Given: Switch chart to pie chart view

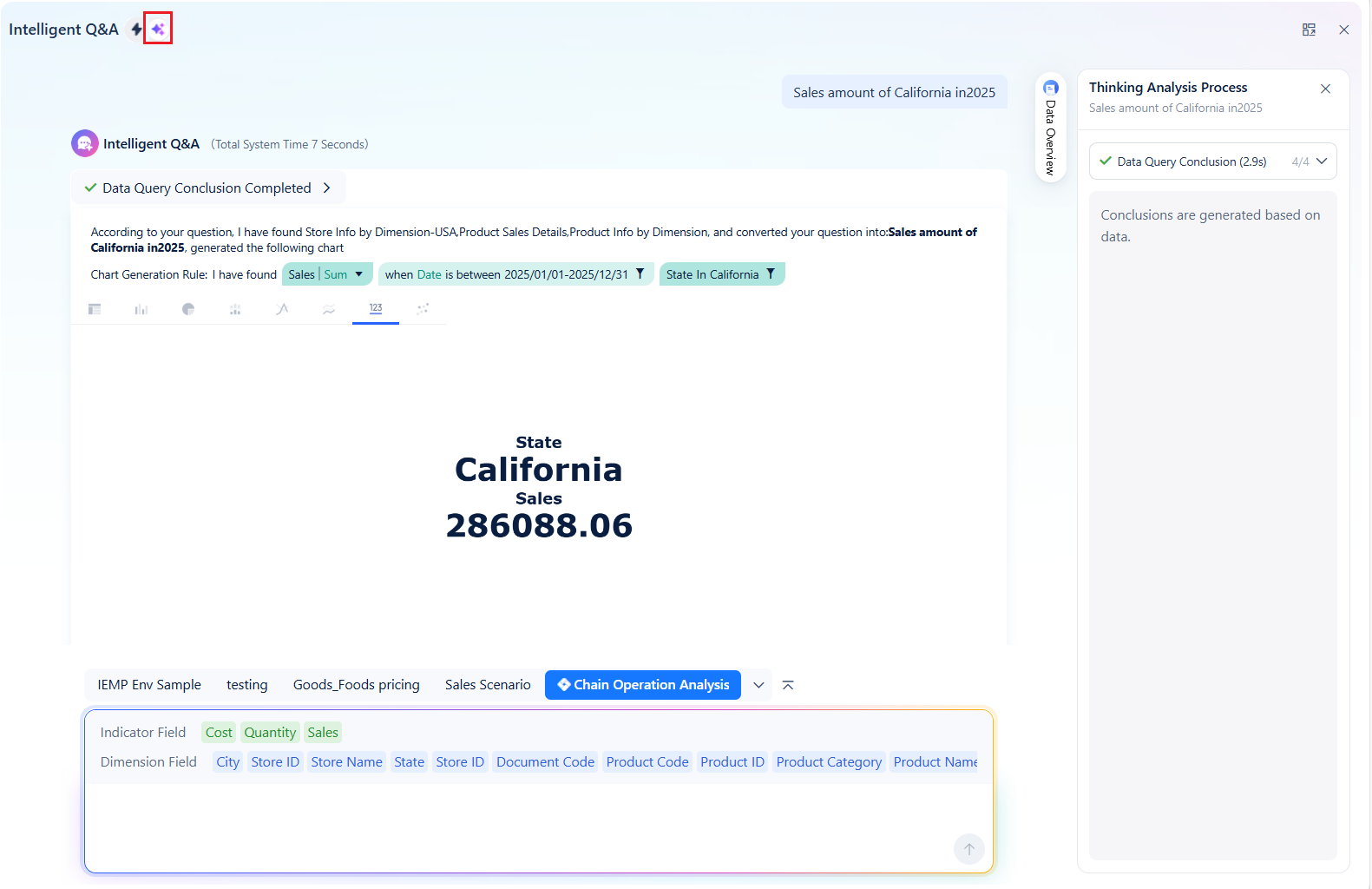Looking at the screenshot, I should pyautogui.click(x=188, y=309).
